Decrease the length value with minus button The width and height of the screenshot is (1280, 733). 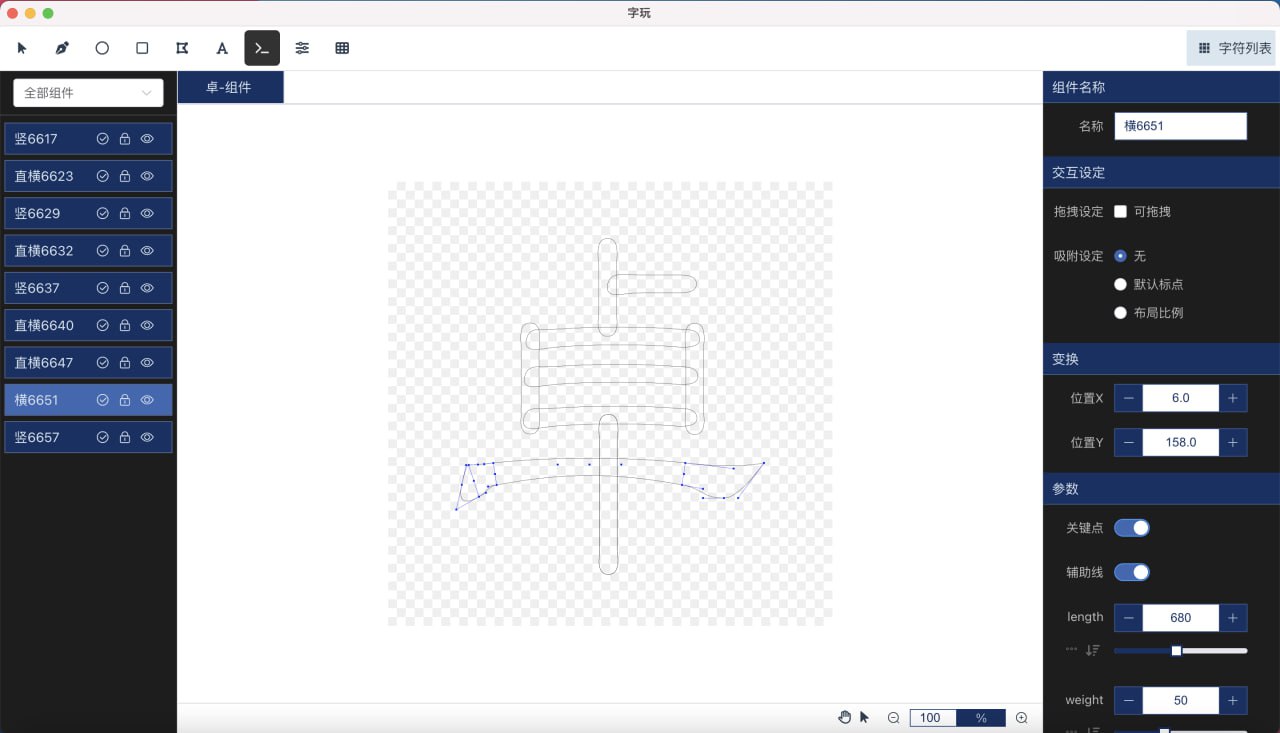(x=1128, y=618)
